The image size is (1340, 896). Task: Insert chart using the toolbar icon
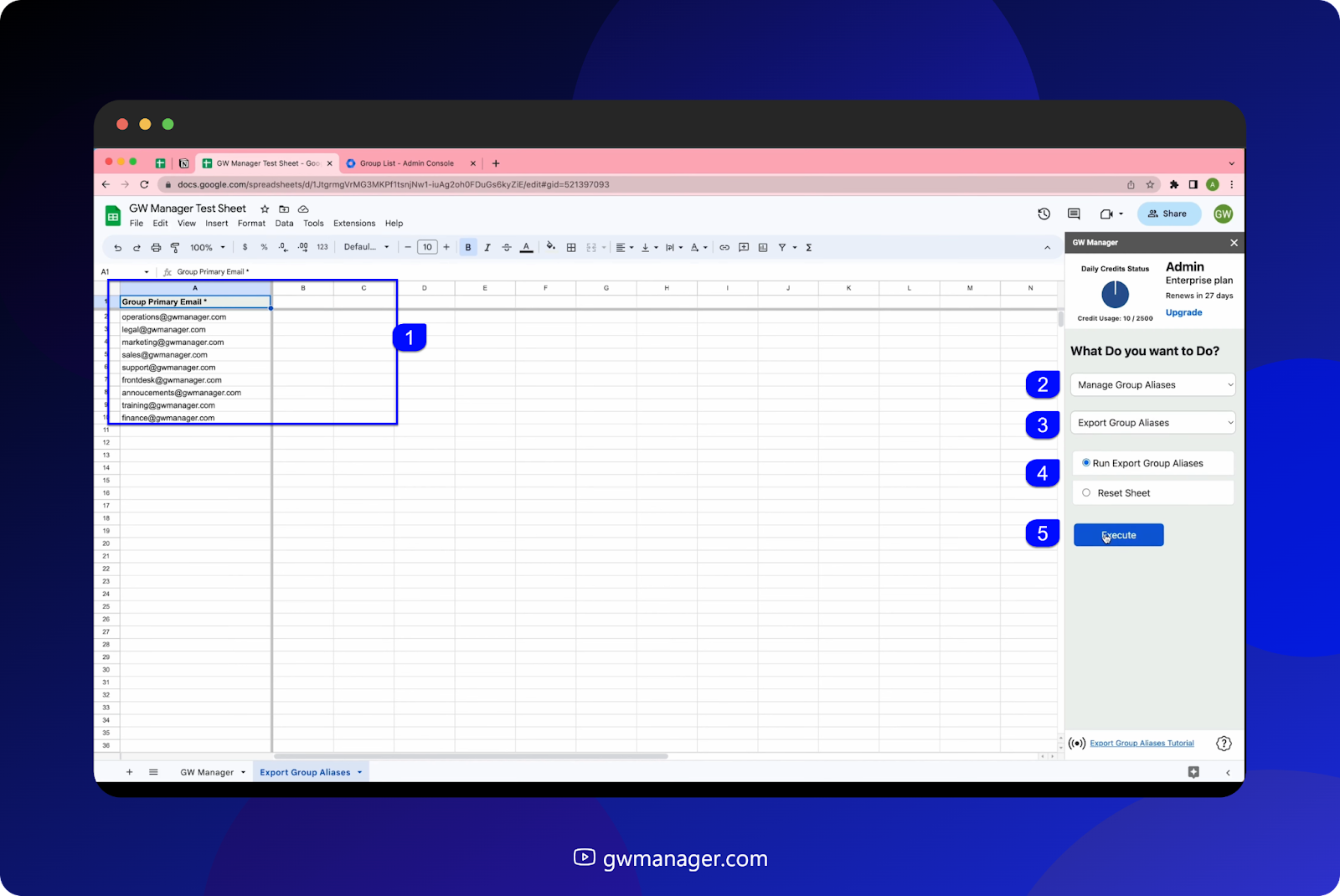tap(763, 248)
